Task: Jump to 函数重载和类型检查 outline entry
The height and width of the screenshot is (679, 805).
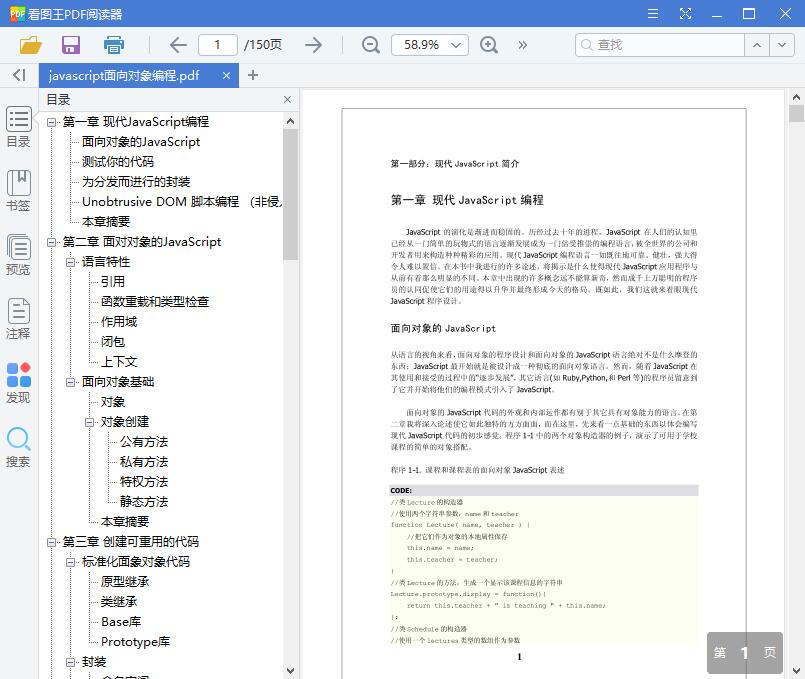Action: pyautogui.click(x=155, y=302)
